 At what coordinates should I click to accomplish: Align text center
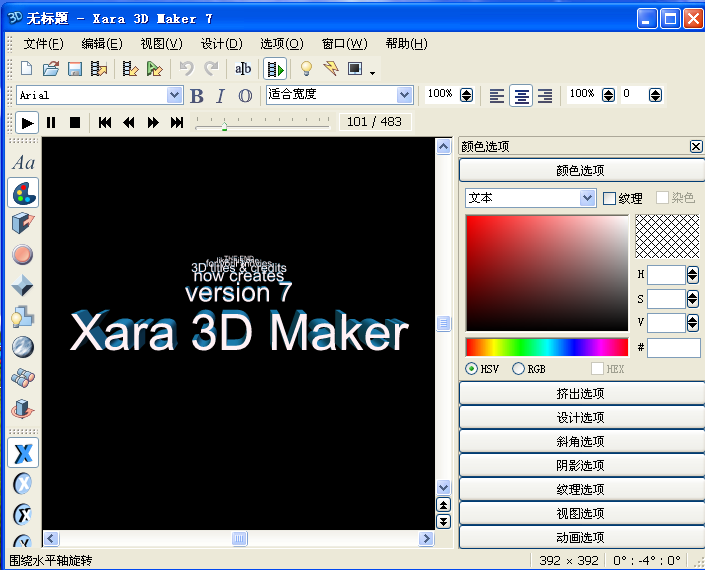click(521, 96)
